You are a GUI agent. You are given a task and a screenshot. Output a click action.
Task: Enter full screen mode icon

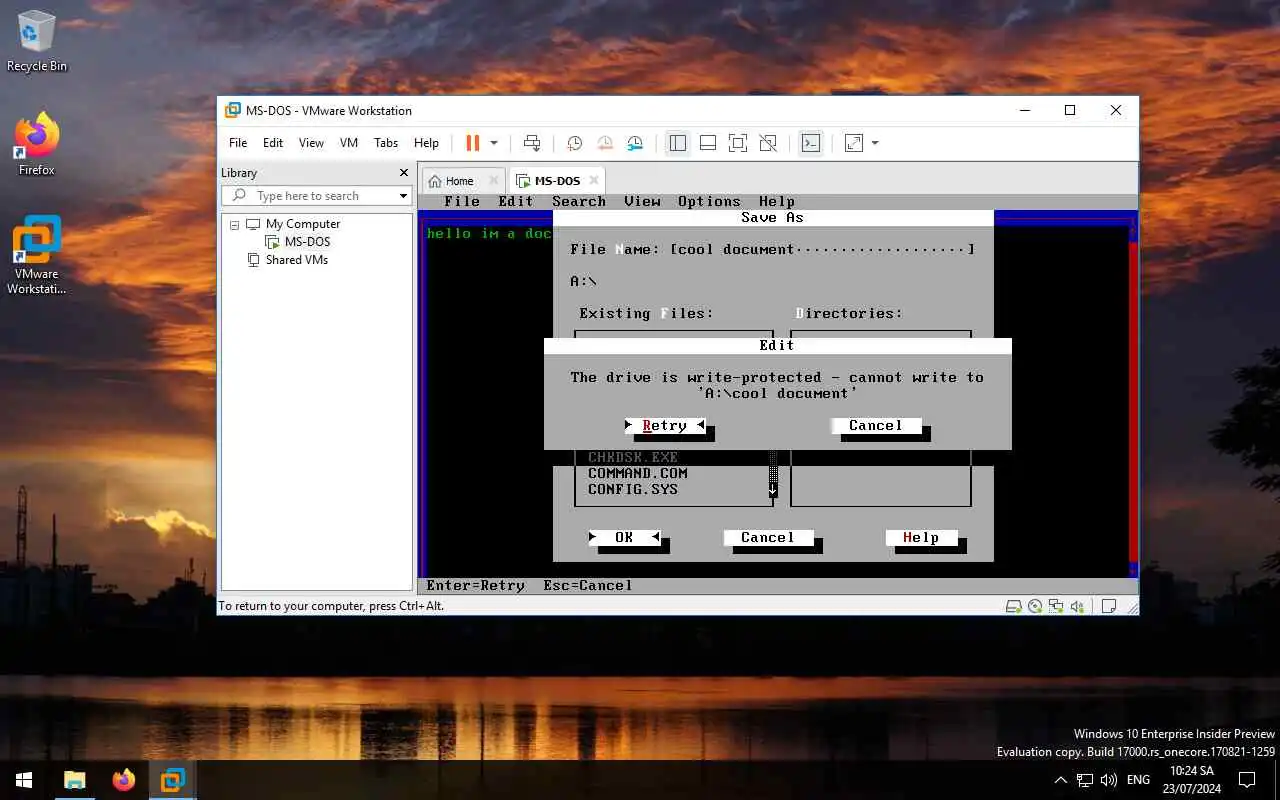(738, 143)
